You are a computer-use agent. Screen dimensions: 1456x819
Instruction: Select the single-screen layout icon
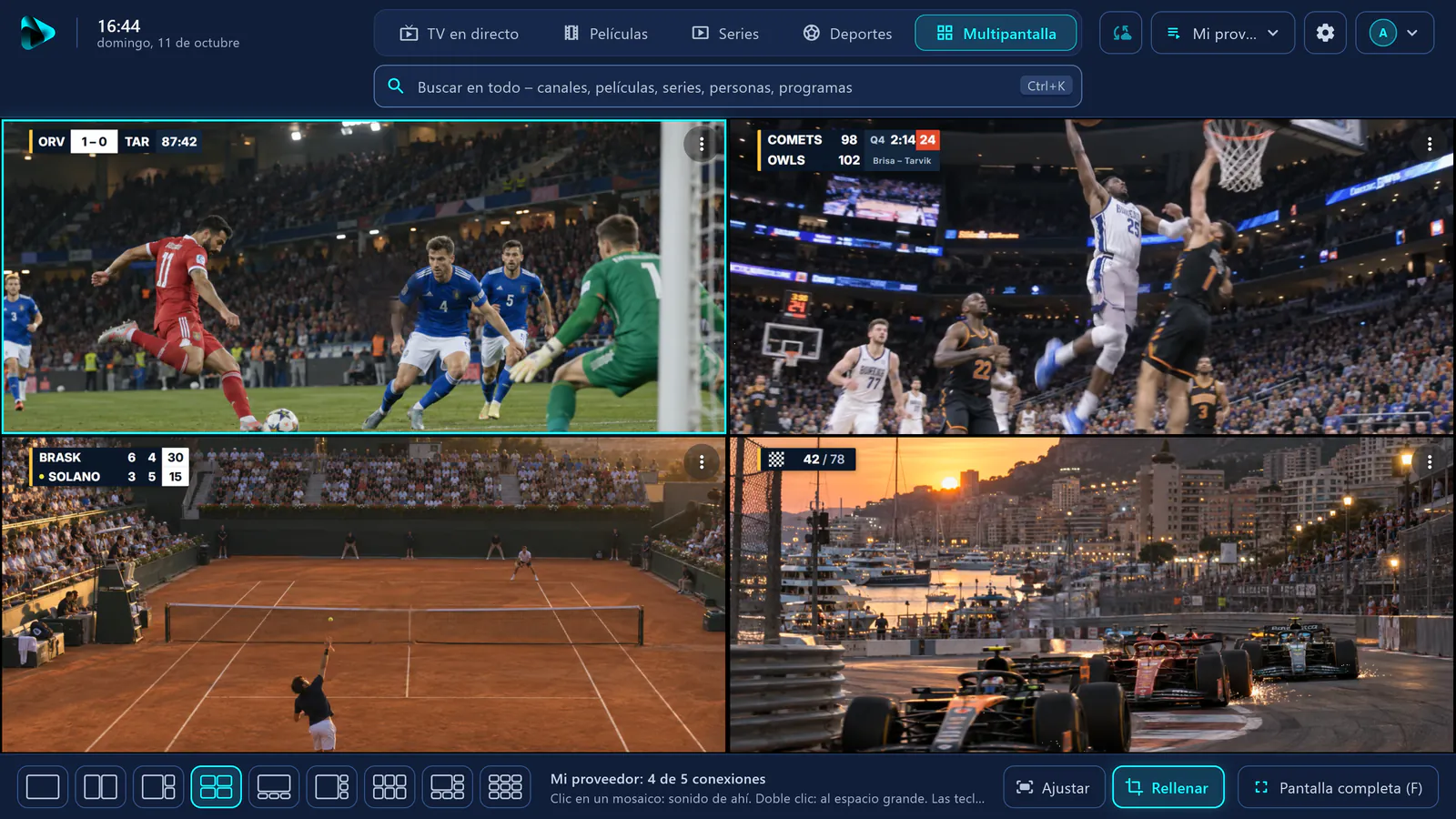[x=43, y=787]
